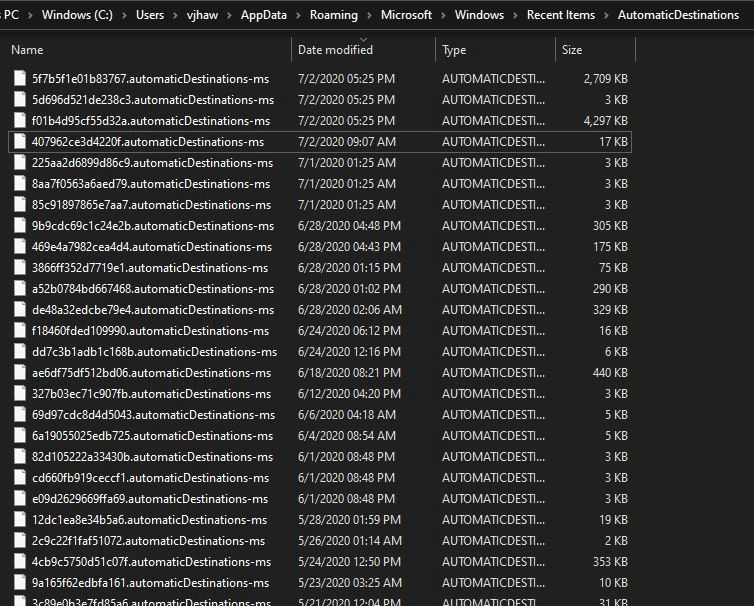Click file icon of 2c9c22f1faf51072.automaticDestinations-ms
This screenshot has height=606, width=754.
coord(20,540)
